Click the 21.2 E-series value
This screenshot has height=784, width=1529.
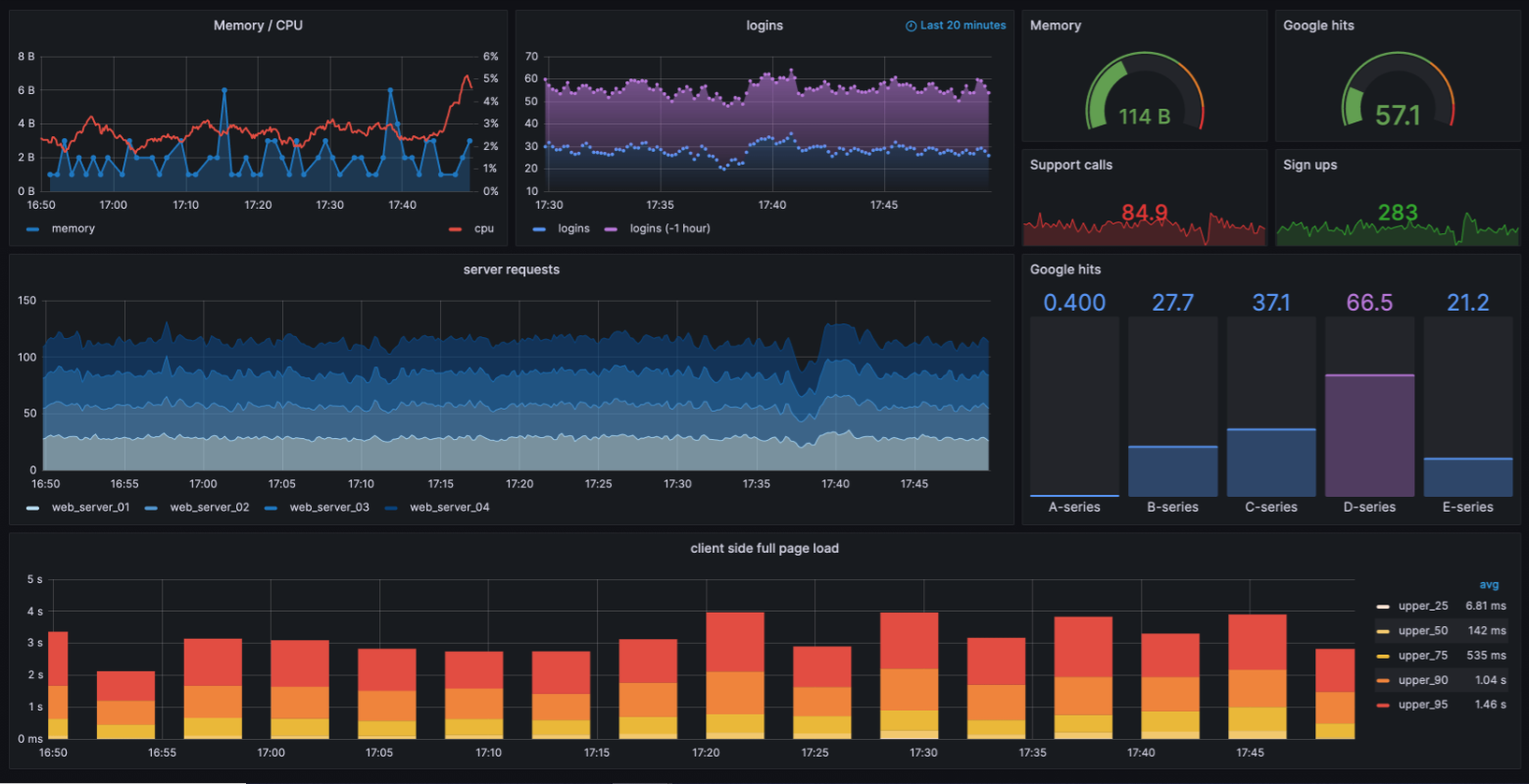[x=1468, y=303]
